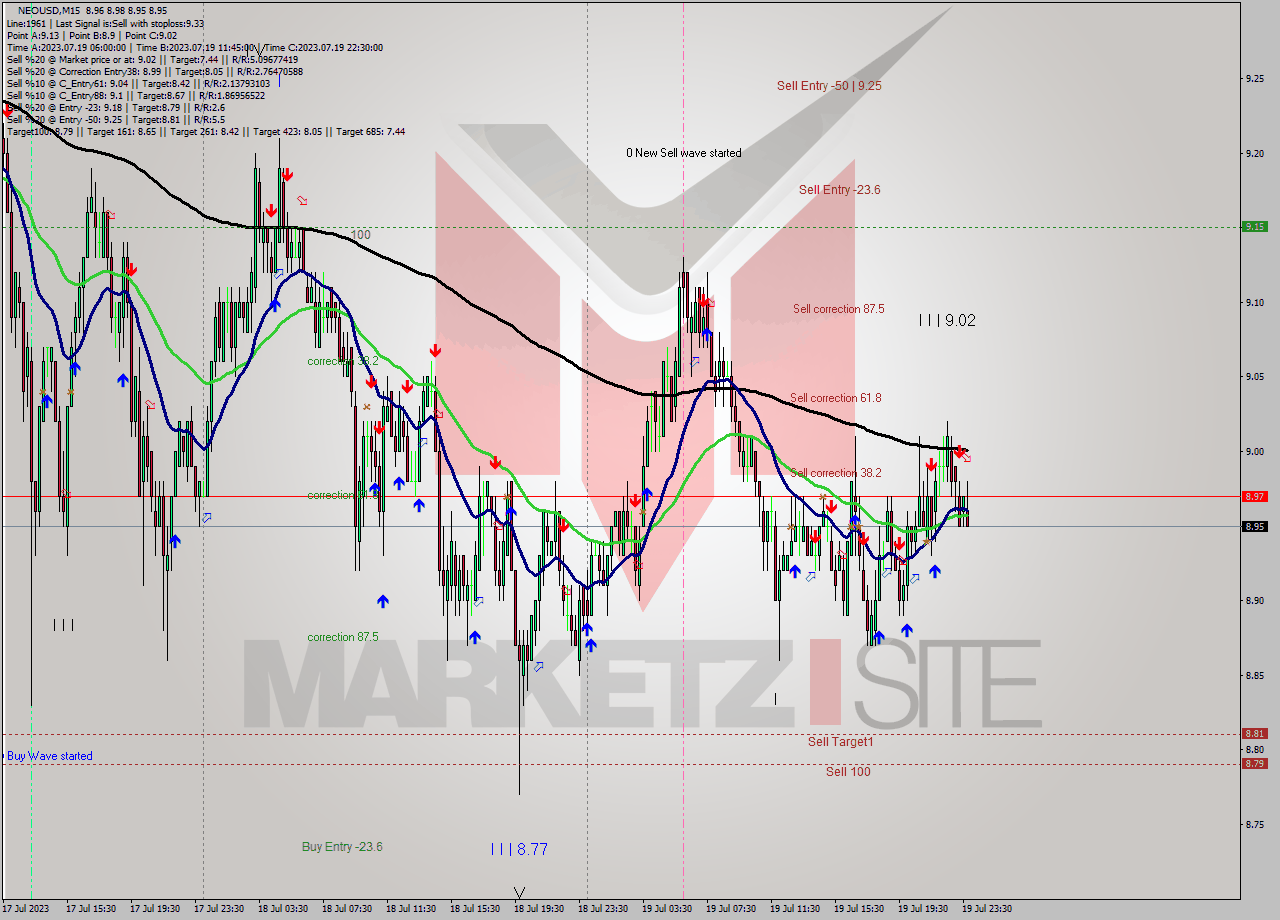Click the '19 Jul 15:30' time axis label
Image resolution: width=1280 pixels, height=920 pixels.
[859, 909]
